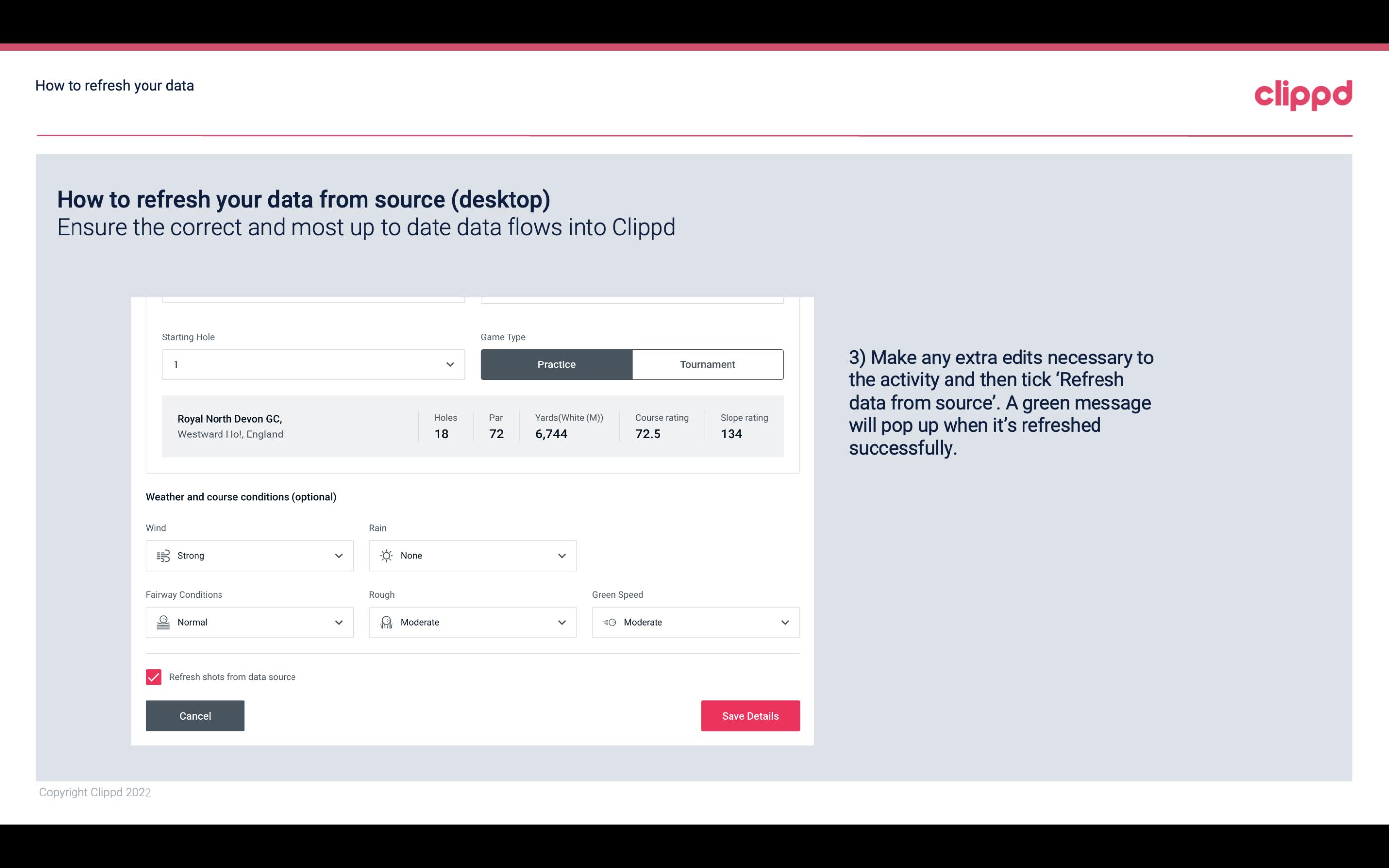Viewport: 1389px width, 868px height.
Task: Click the rough condition icon
Action: pyautogui.click(x=386, y=622)
